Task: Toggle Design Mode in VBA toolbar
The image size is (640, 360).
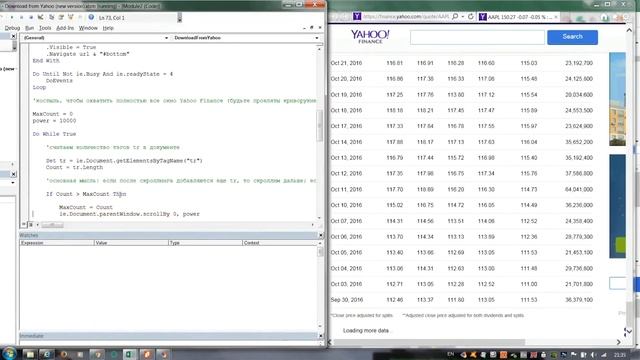Action: pyautogui.click(x=40, y=18)
